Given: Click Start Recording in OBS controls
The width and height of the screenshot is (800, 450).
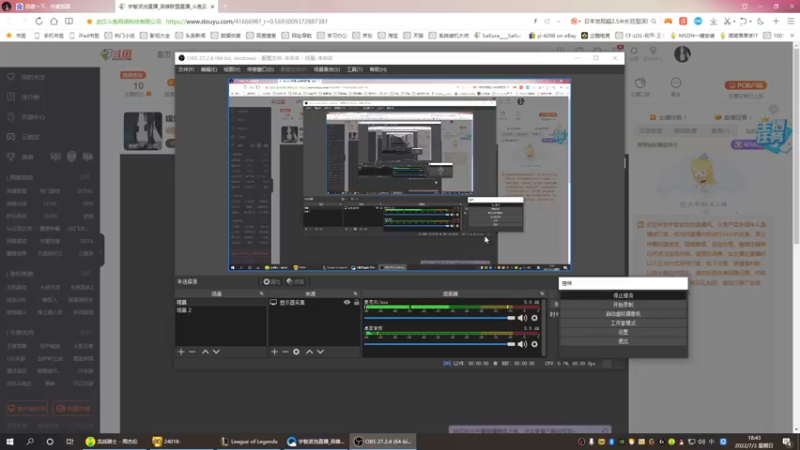Looking at the screenshot, I should [623, 305].
